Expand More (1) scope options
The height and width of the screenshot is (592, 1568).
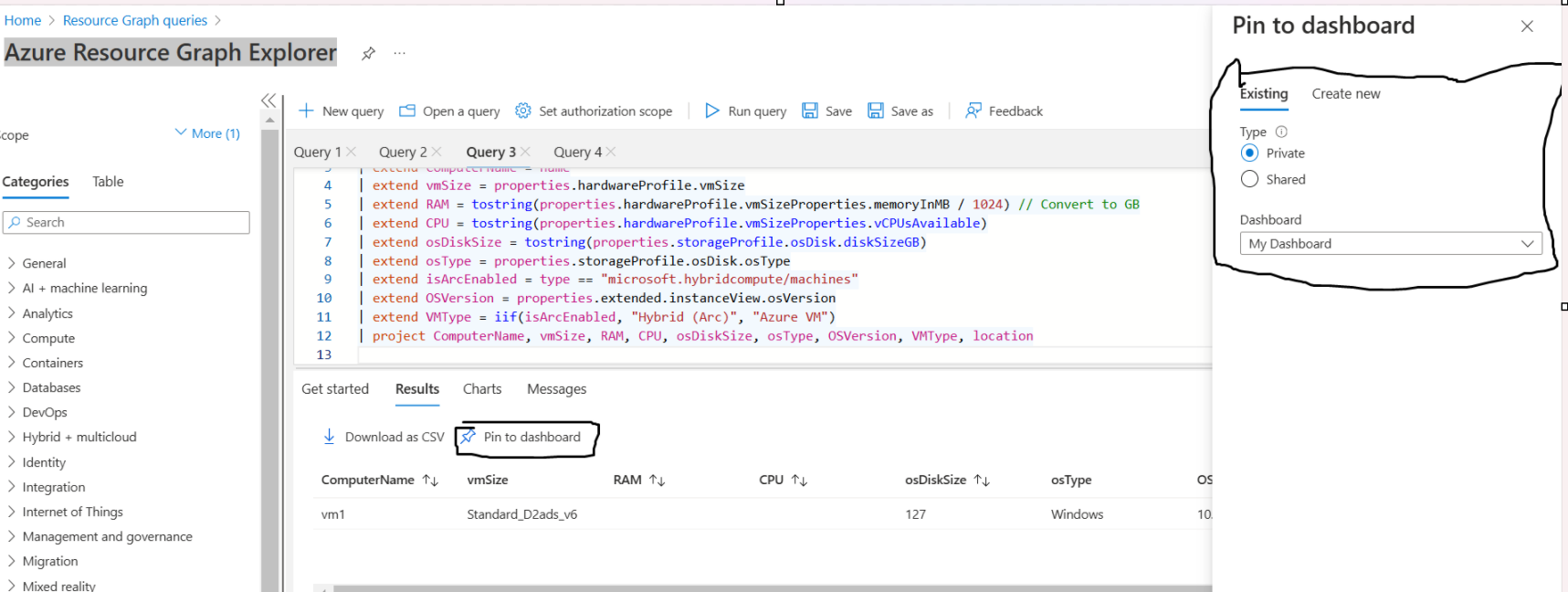coord(207,133)
